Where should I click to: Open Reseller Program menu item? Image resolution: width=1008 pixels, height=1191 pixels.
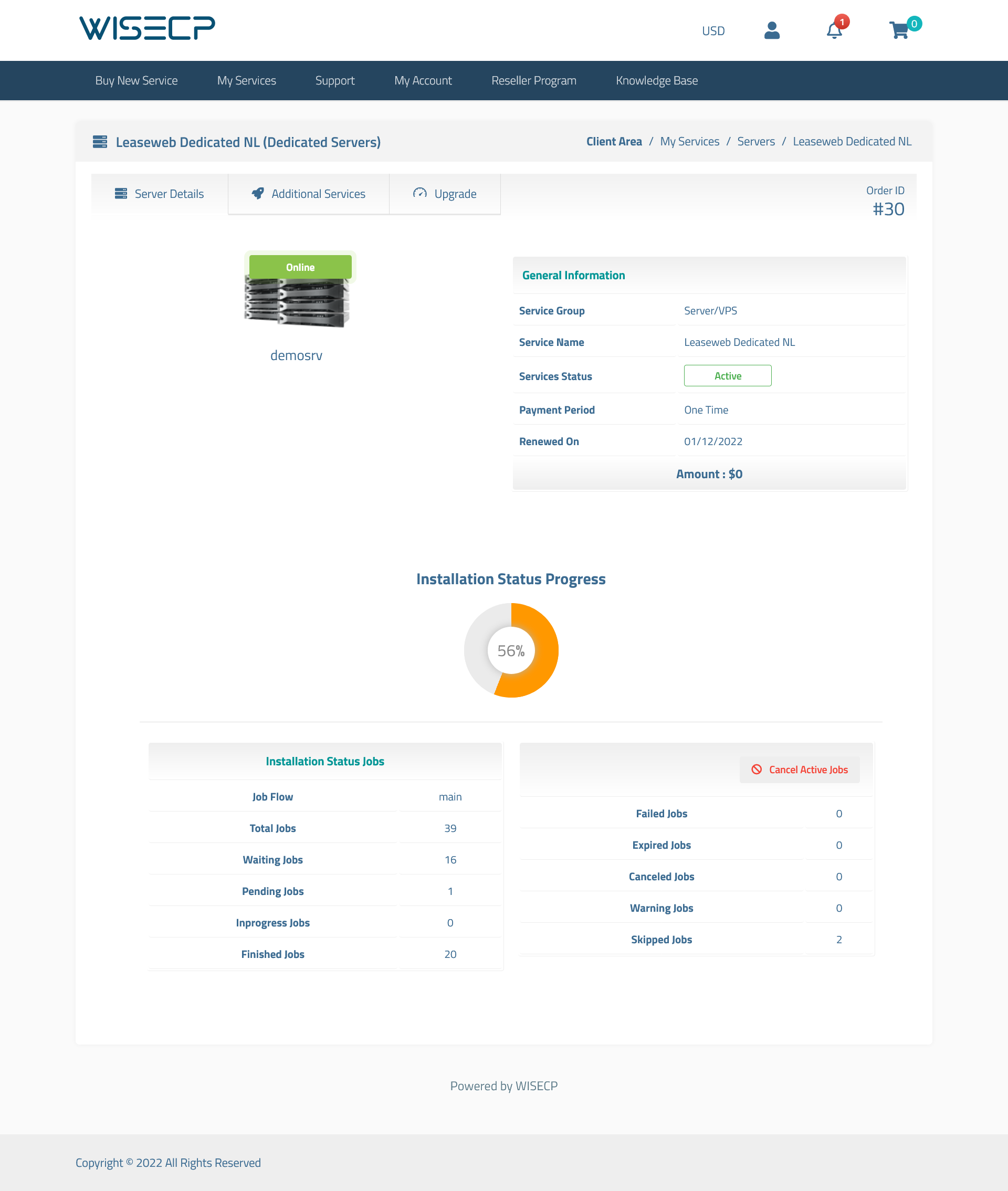coord(534,80)
